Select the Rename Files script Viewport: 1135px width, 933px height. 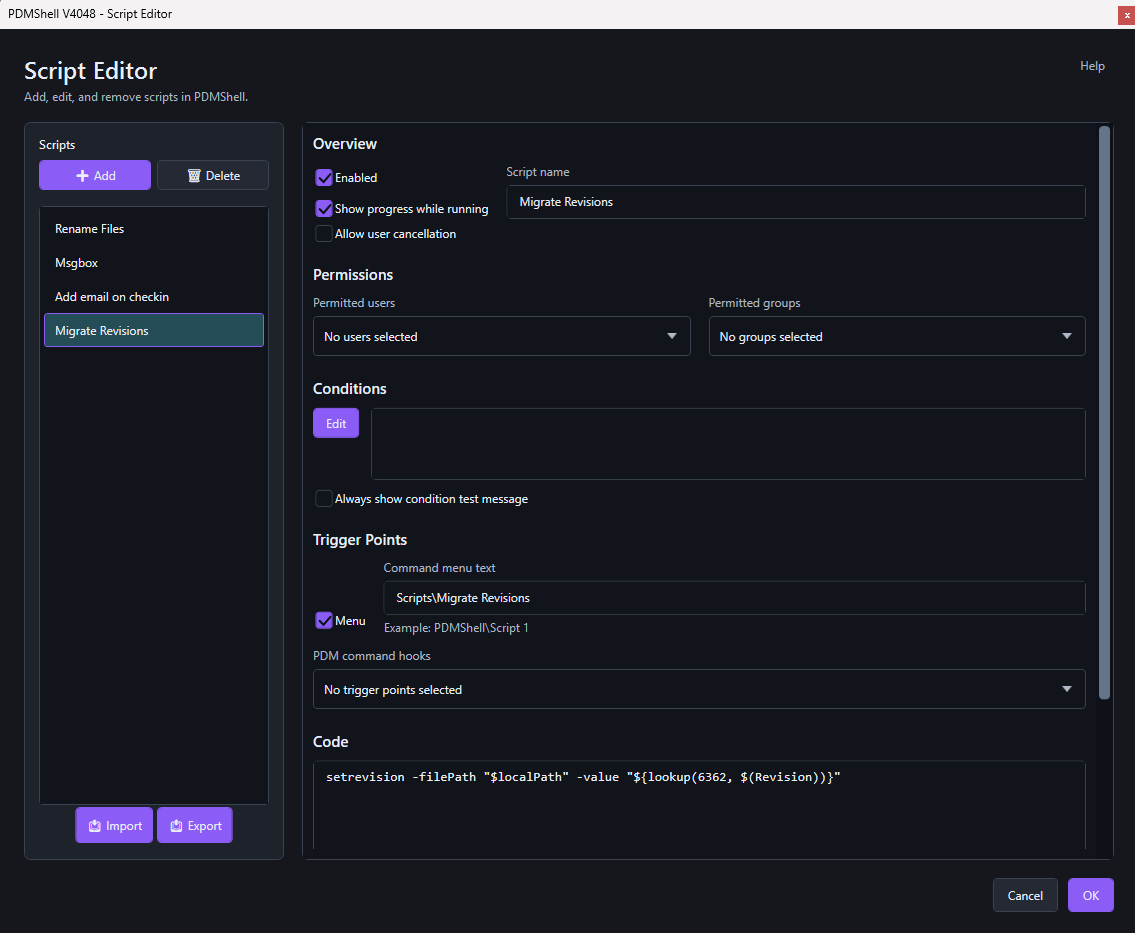click(x=153, y=229)
